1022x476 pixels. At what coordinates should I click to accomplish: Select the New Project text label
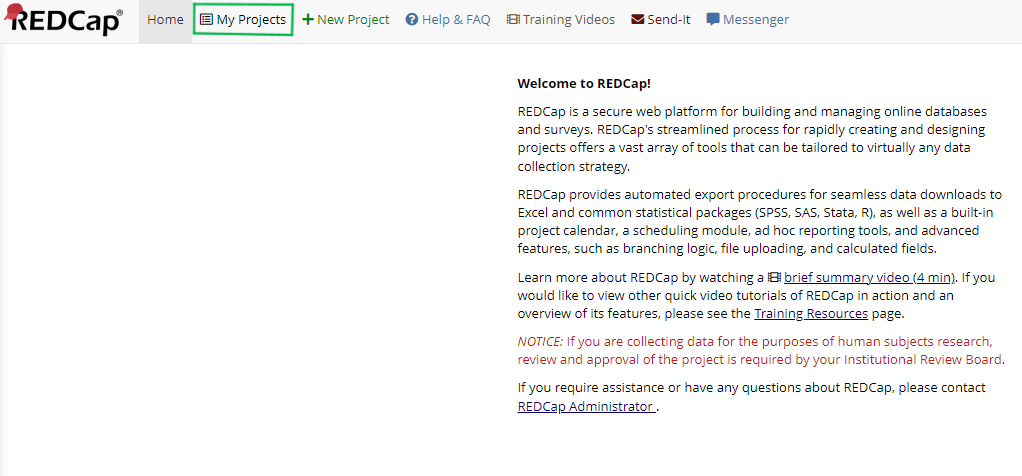coord(353,20)
